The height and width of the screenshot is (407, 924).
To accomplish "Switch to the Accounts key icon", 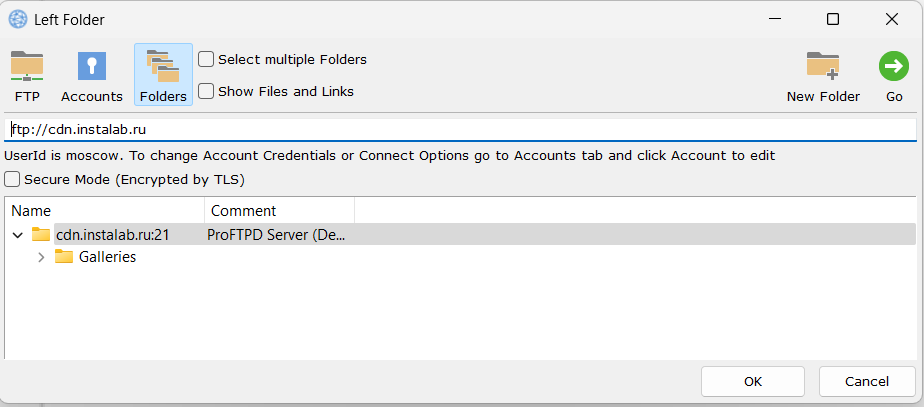I will [x=92, y=66].
